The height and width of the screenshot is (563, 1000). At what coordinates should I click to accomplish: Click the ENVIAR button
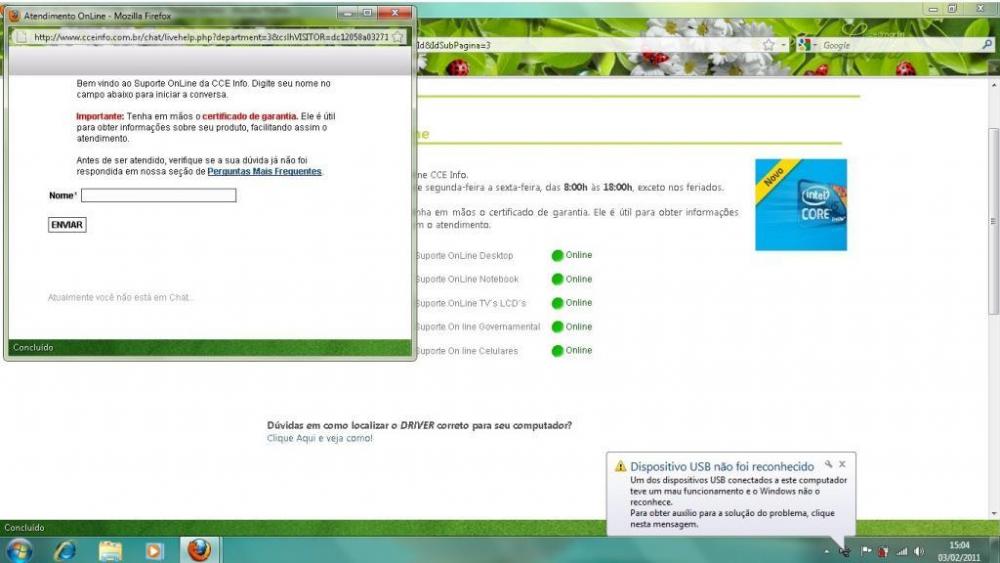point(67,225)
